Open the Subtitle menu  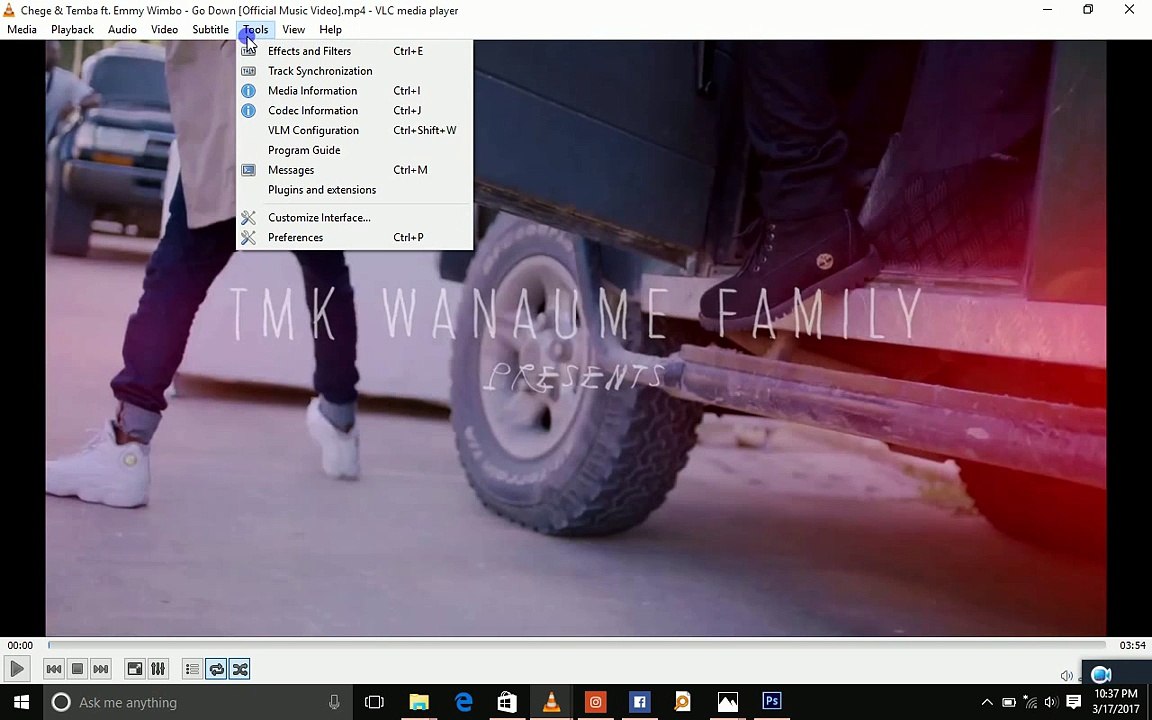click(x=210, y=29)
